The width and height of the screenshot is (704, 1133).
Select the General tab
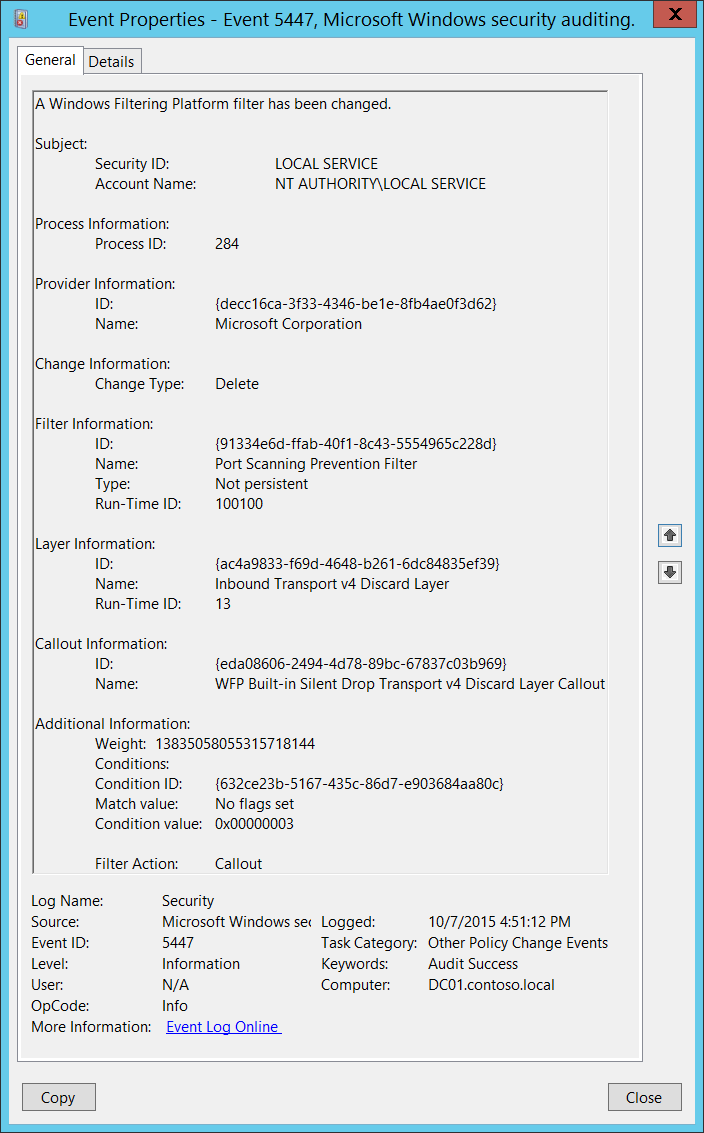point(50,60)
